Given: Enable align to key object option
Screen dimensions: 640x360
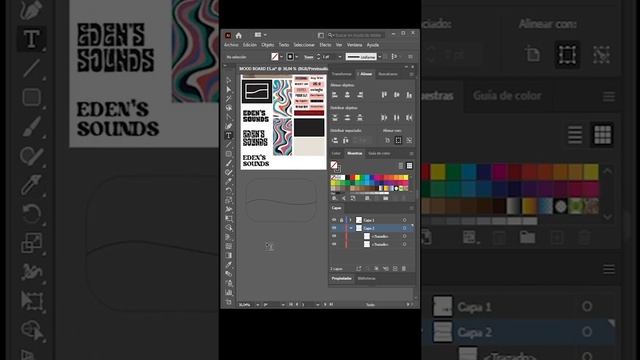Looking at the screenshot, I should pyautogui.click(x=409, y=140).
